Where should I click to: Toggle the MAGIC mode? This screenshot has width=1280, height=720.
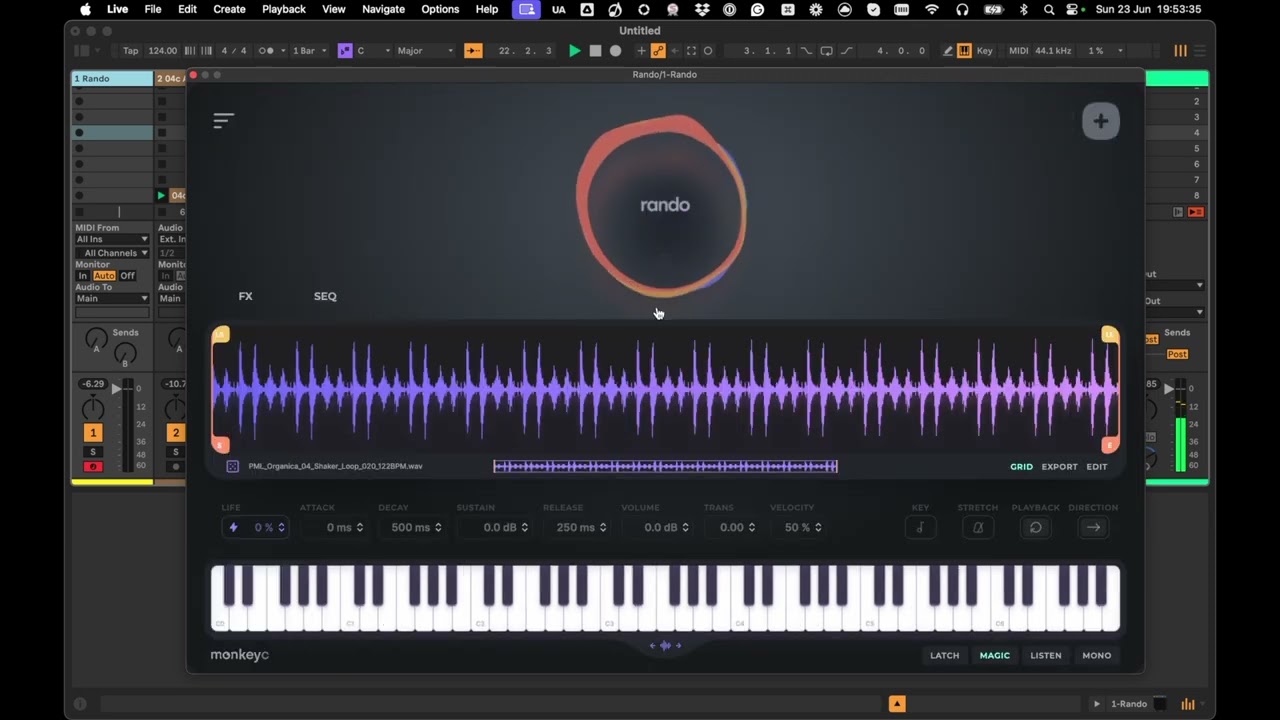pos(994,655)
